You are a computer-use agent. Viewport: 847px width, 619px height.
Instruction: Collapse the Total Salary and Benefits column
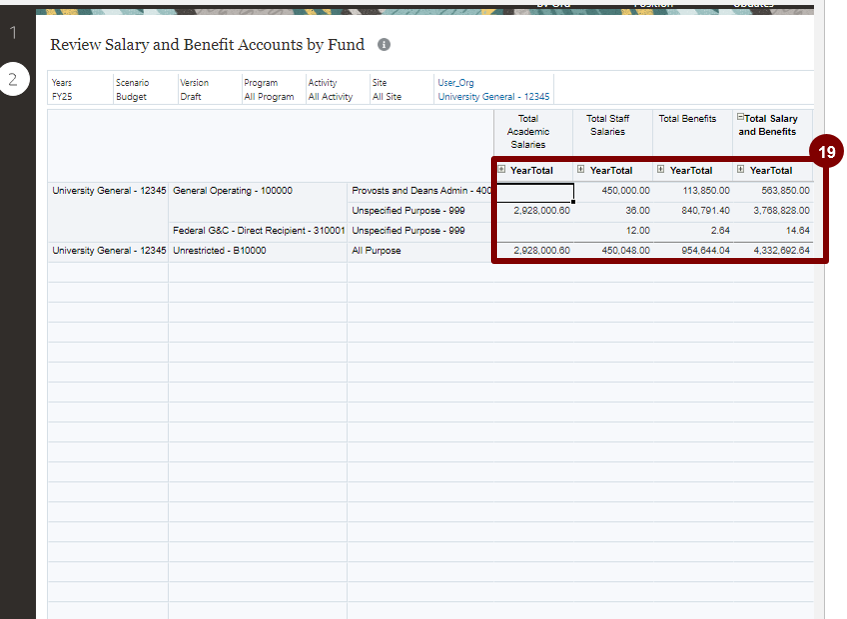(x=740, y=118)
